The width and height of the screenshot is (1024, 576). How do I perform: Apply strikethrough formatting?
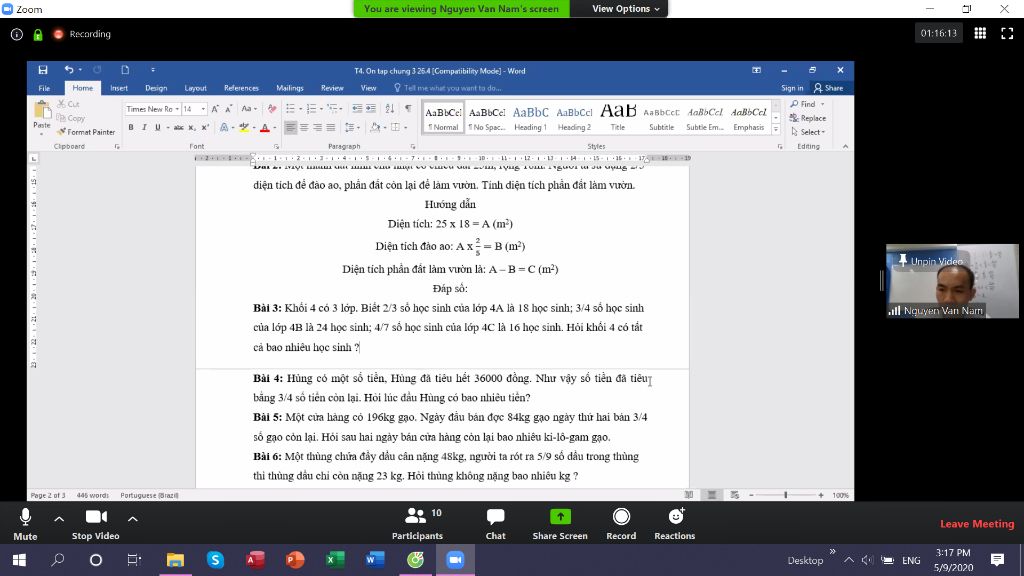(178, 127)
